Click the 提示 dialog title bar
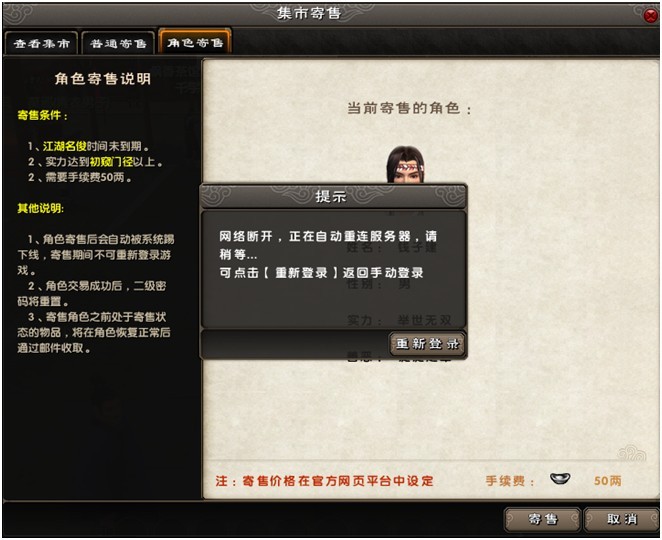Viewport: 662px width, 540px height. 333,196
